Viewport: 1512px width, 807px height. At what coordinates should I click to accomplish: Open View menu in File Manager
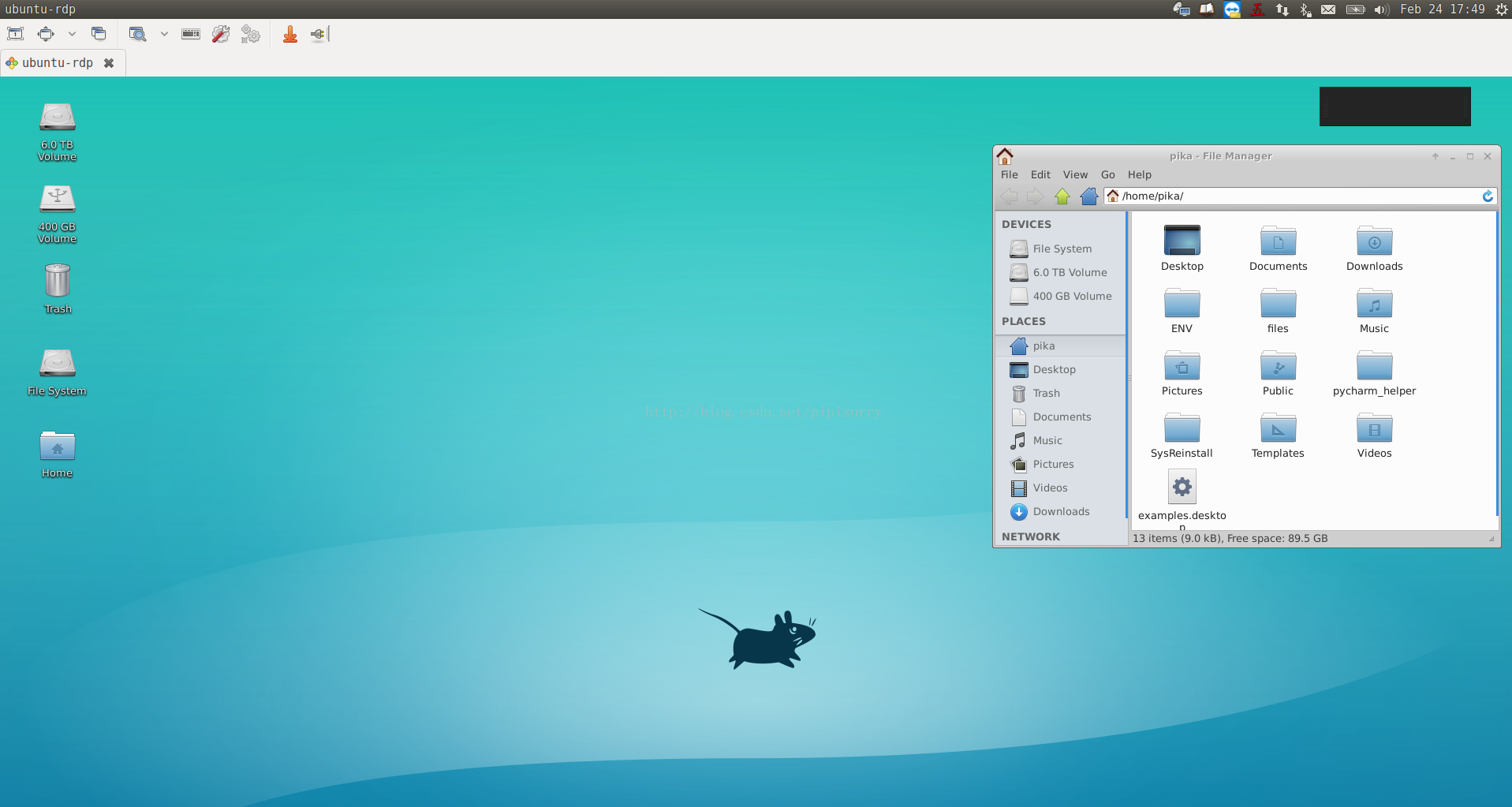pos(1075,175)
